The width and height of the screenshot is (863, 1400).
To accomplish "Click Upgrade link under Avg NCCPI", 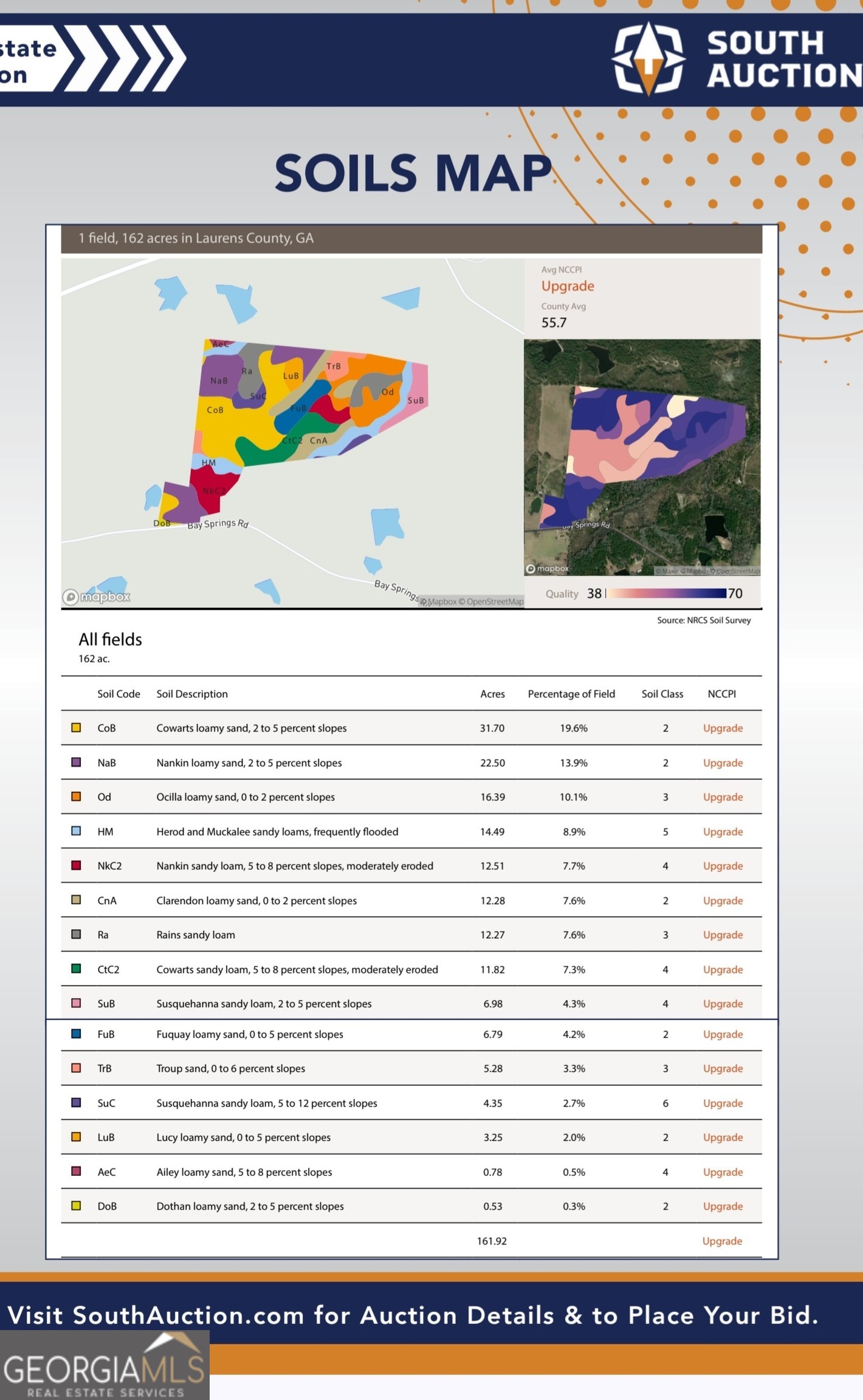I will point(568,286).
